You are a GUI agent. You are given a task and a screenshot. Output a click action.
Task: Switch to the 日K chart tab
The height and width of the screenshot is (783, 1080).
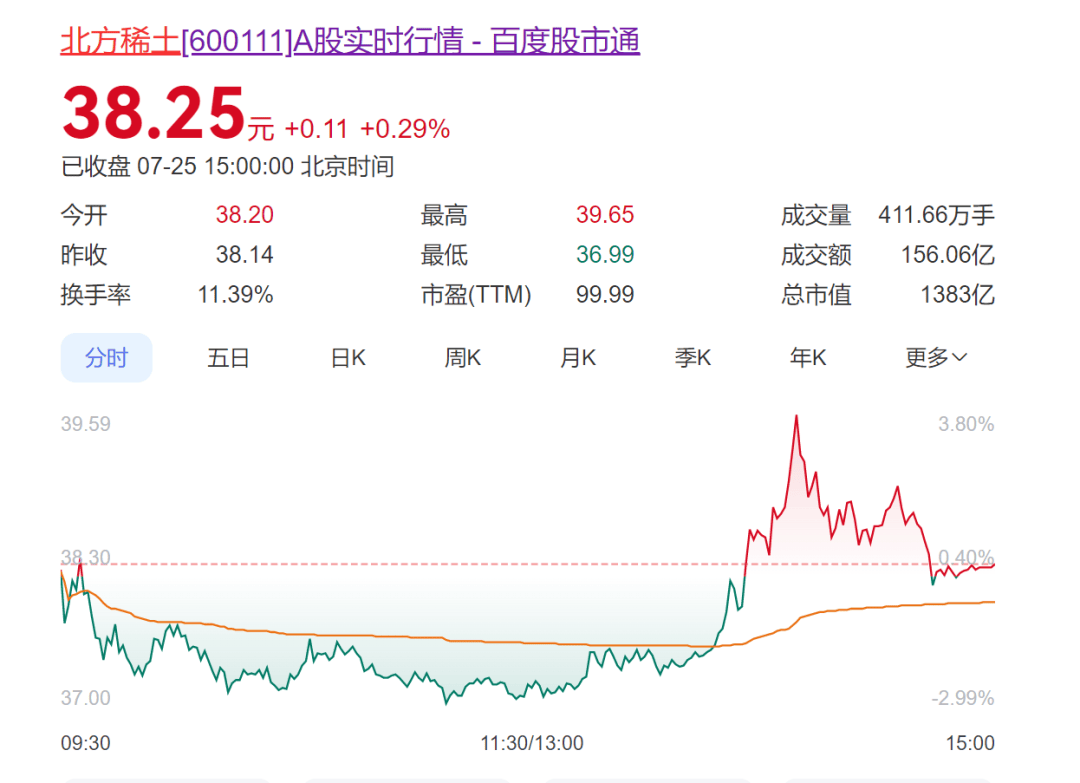pyautogui.click(x=348, y=357)
